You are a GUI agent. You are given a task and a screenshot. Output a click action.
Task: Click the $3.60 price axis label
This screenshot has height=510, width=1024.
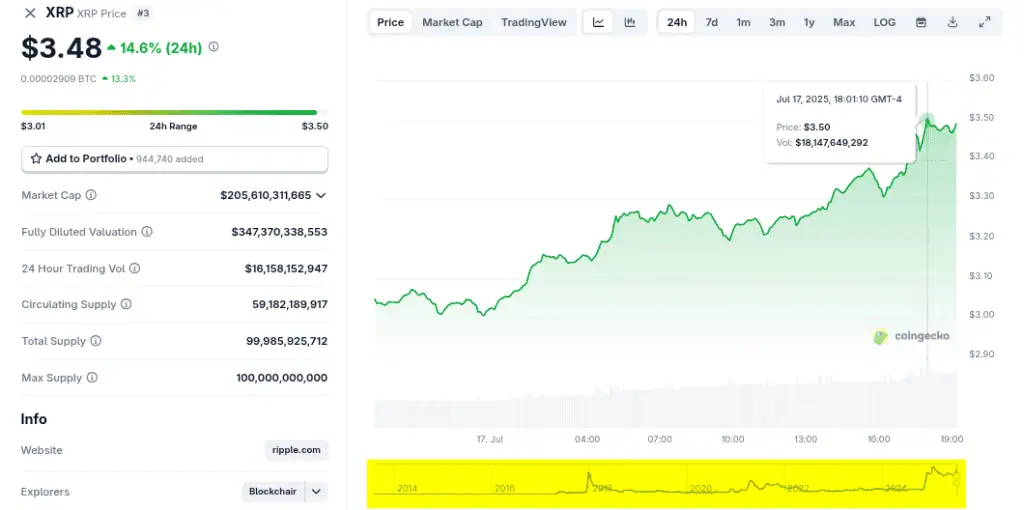[982, 78]
